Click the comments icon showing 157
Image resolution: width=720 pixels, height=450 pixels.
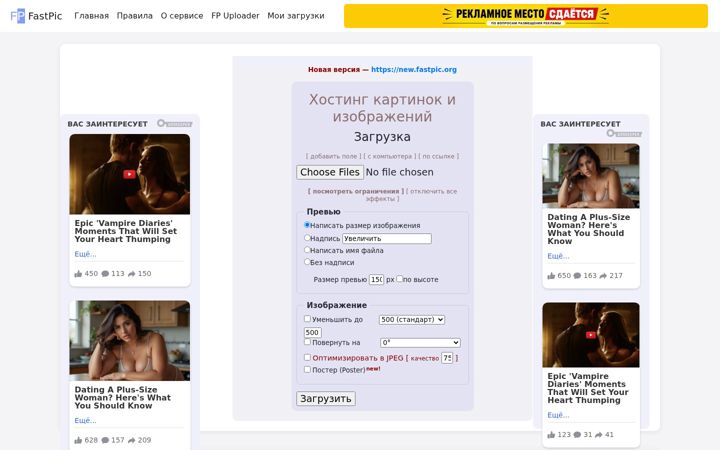click(105, 440)
